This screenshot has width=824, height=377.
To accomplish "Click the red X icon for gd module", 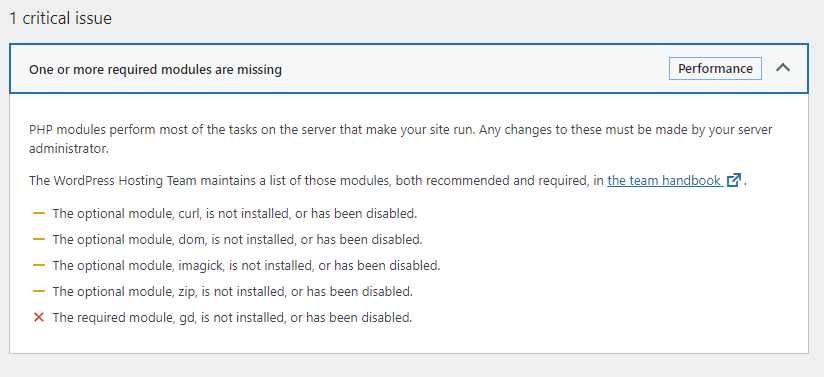I will (38, 318).
